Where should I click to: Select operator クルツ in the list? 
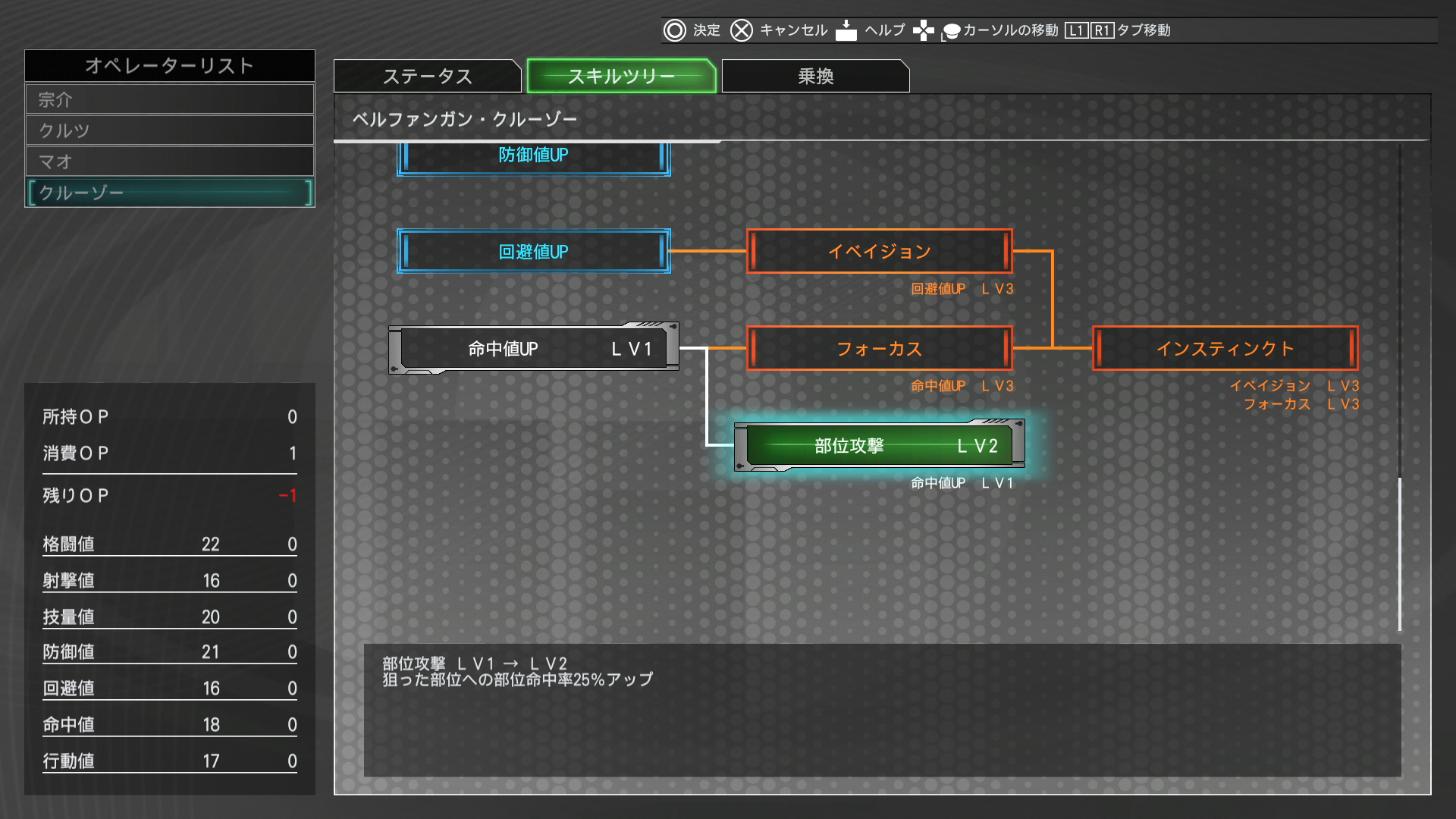169,130
